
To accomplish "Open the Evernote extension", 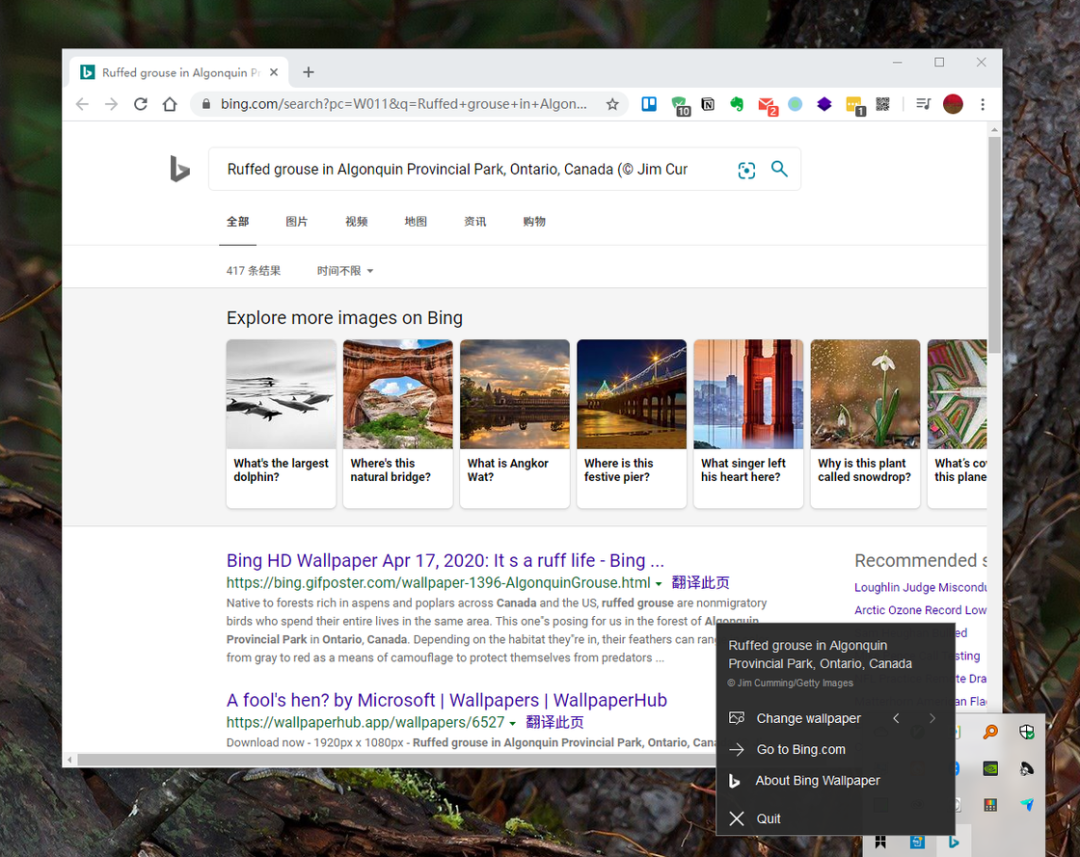I will [x=737, y=104].
